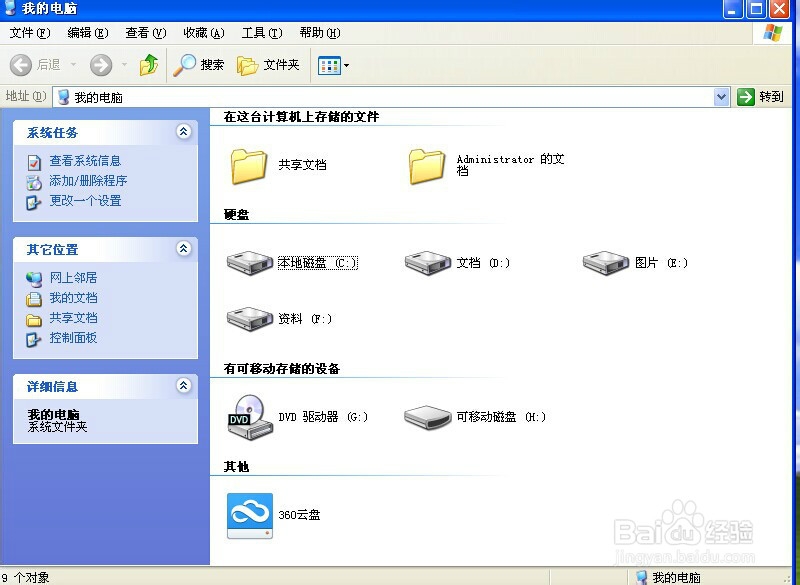Open the Back button history dropdown
Viewport: 800px width, 585px height.
[73, 65]
